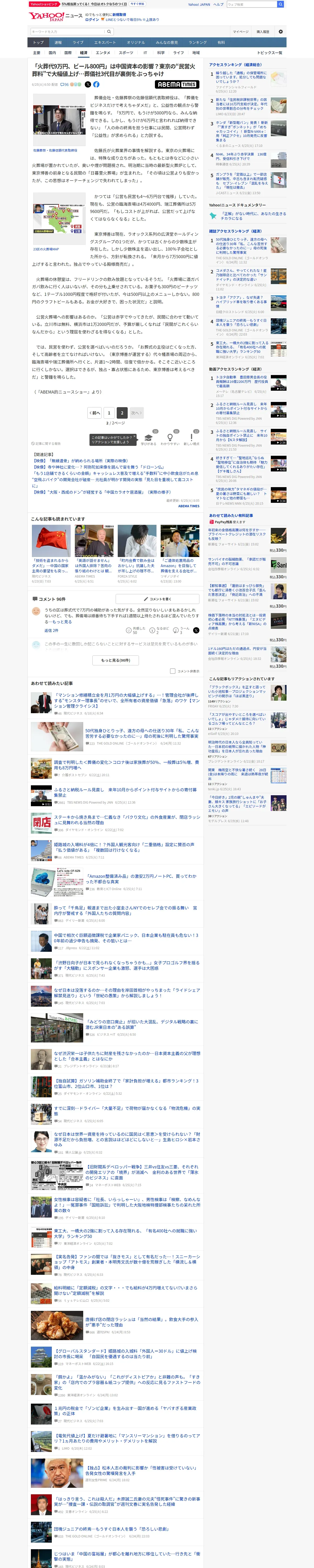Open settings via the gear icon
Viewport: 314px width, 1568px height.
(x=281, y=32)
